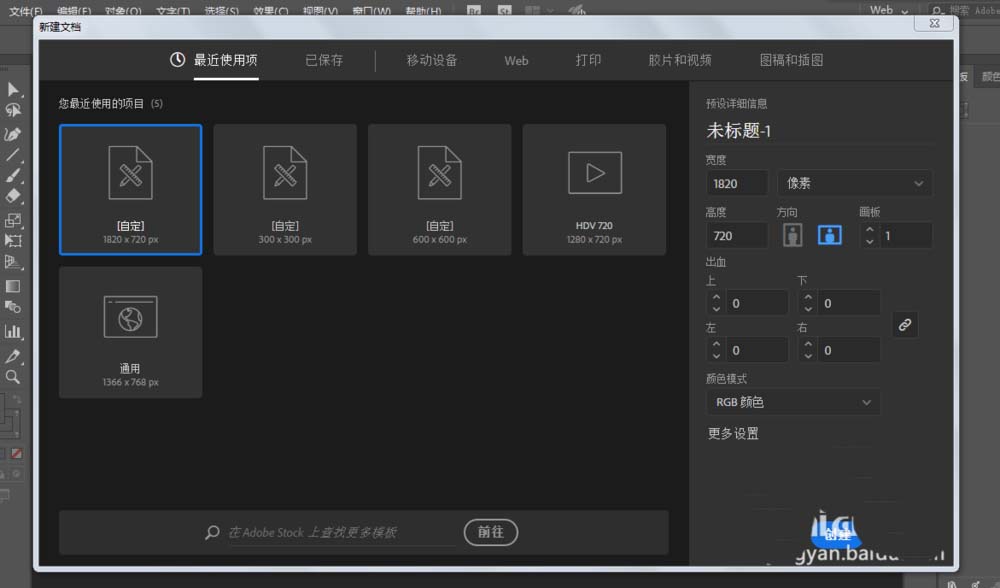The height and width of the screenshot is (588, 1000).
Task: Select the Column Graph tool
Action: pos(13,331)
